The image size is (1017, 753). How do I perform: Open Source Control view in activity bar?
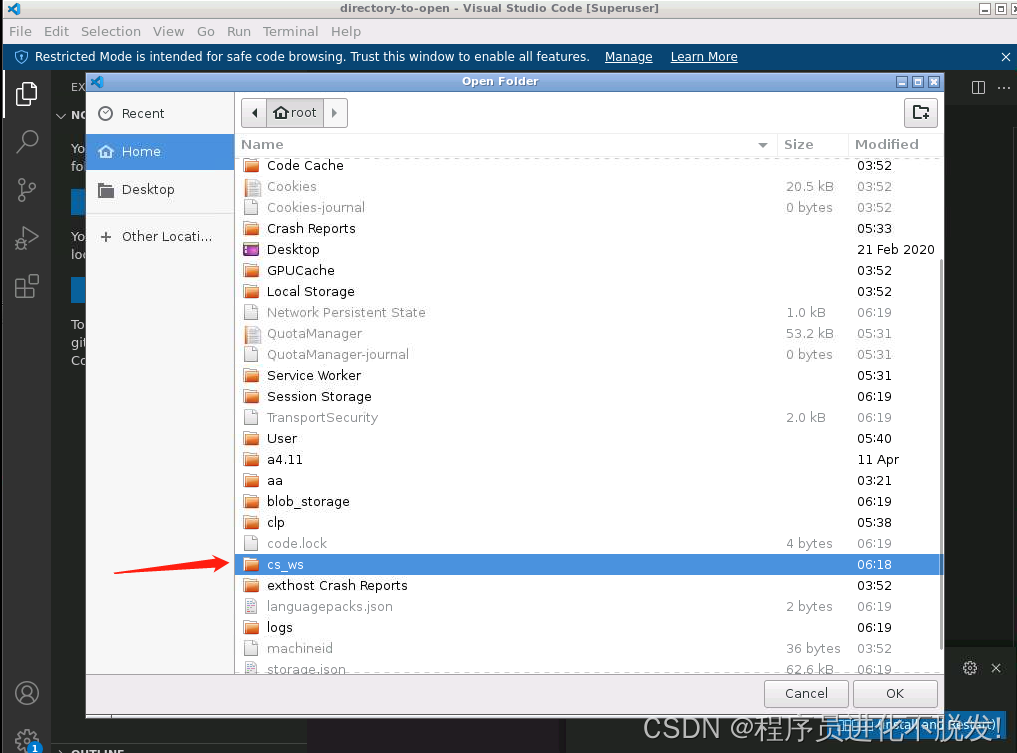27,190
